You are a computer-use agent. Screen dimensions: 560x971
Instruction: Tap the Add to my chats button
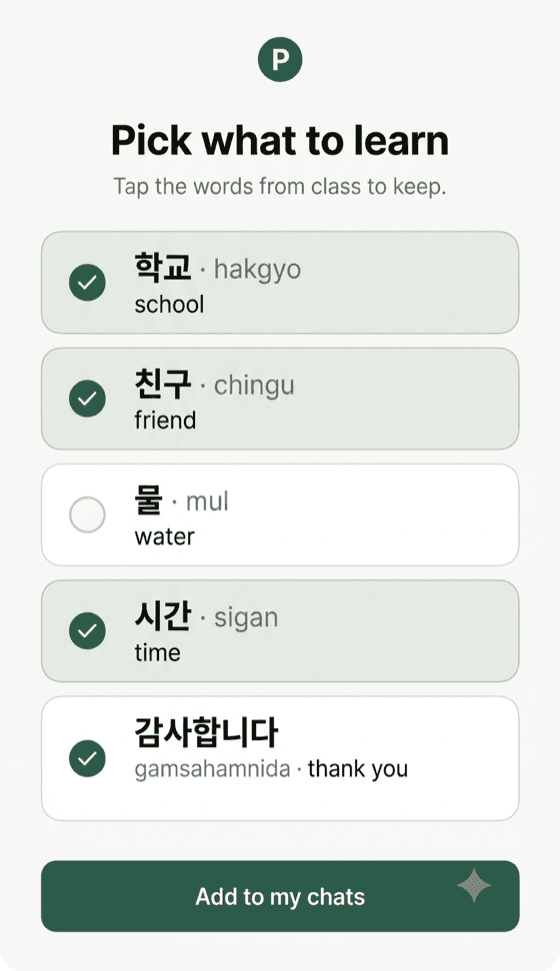tap(280, 896)
